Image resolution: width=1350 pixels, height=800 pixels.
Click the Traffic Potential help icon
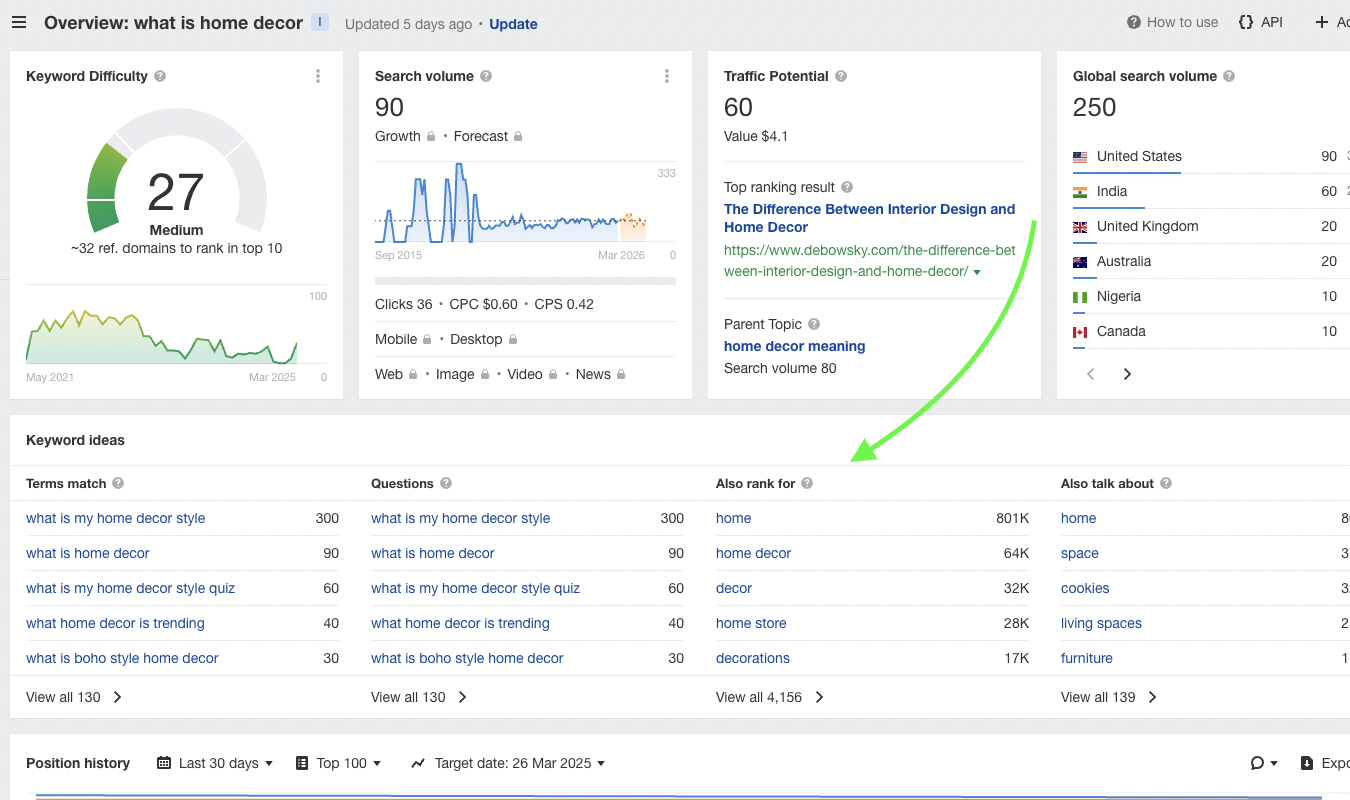coord(841,76)
